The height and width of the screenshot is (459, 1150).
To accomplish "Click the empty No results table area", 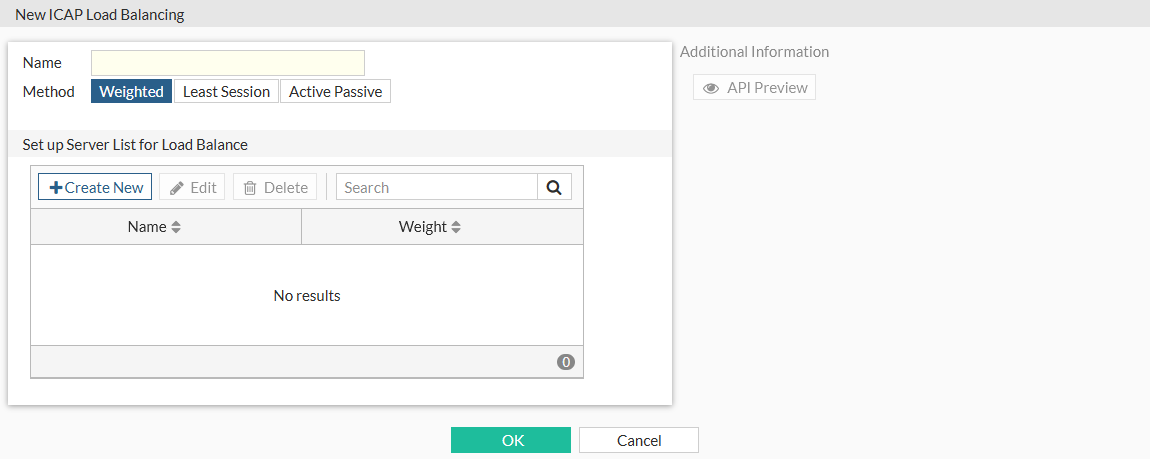I will click(x=307, y=296).
